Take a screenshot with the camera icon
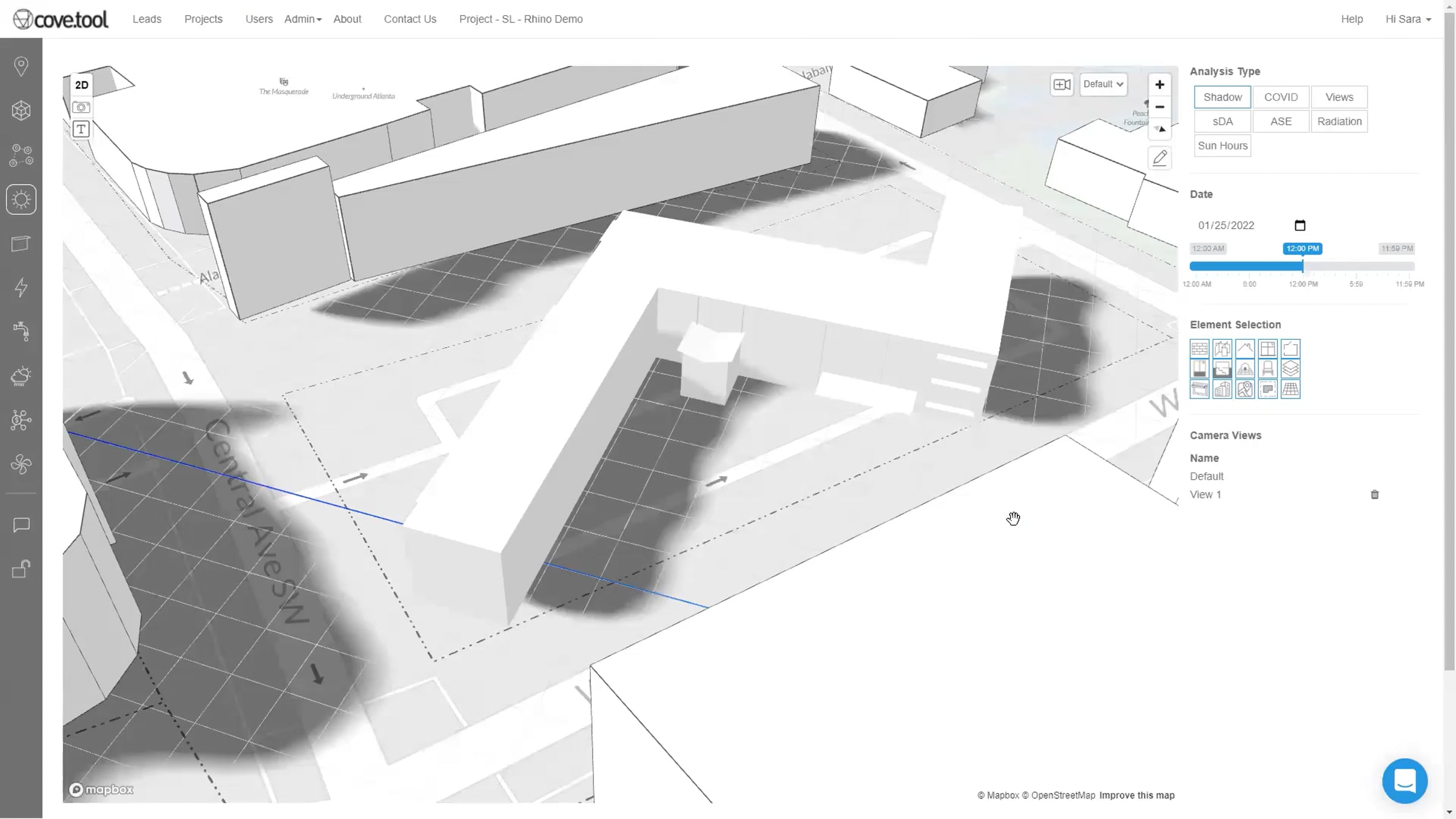The height and width of the screenshot is (819, 1456). pyautogui.click(x=81, y=107)
